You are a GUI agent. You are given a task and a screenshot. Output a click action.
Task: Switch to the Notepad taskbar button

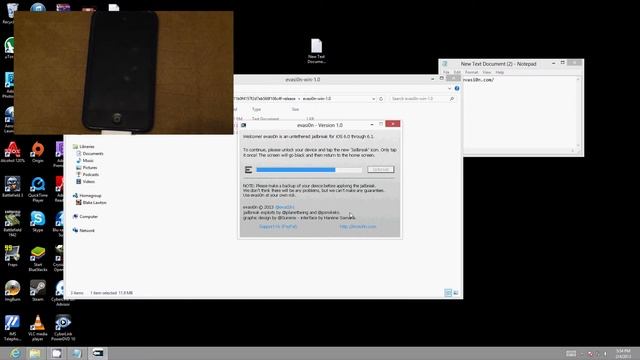pyautogui.click(x=77, y=353)
